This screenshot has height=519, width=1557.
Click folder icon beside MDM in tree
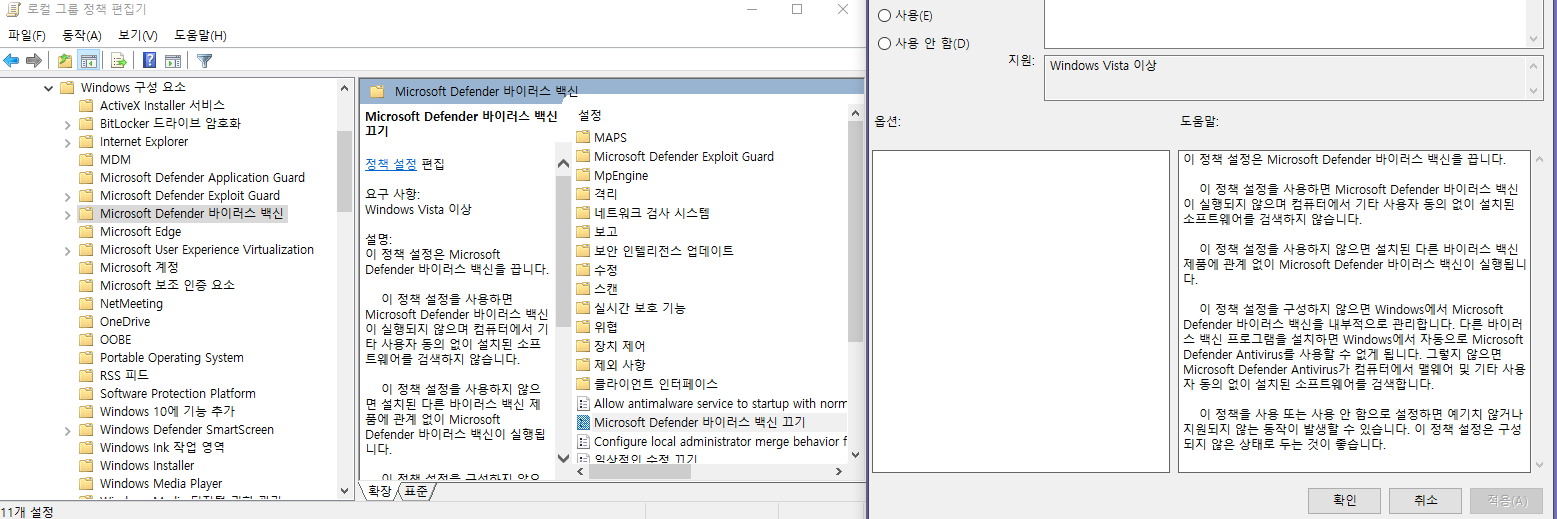[86, 159]
